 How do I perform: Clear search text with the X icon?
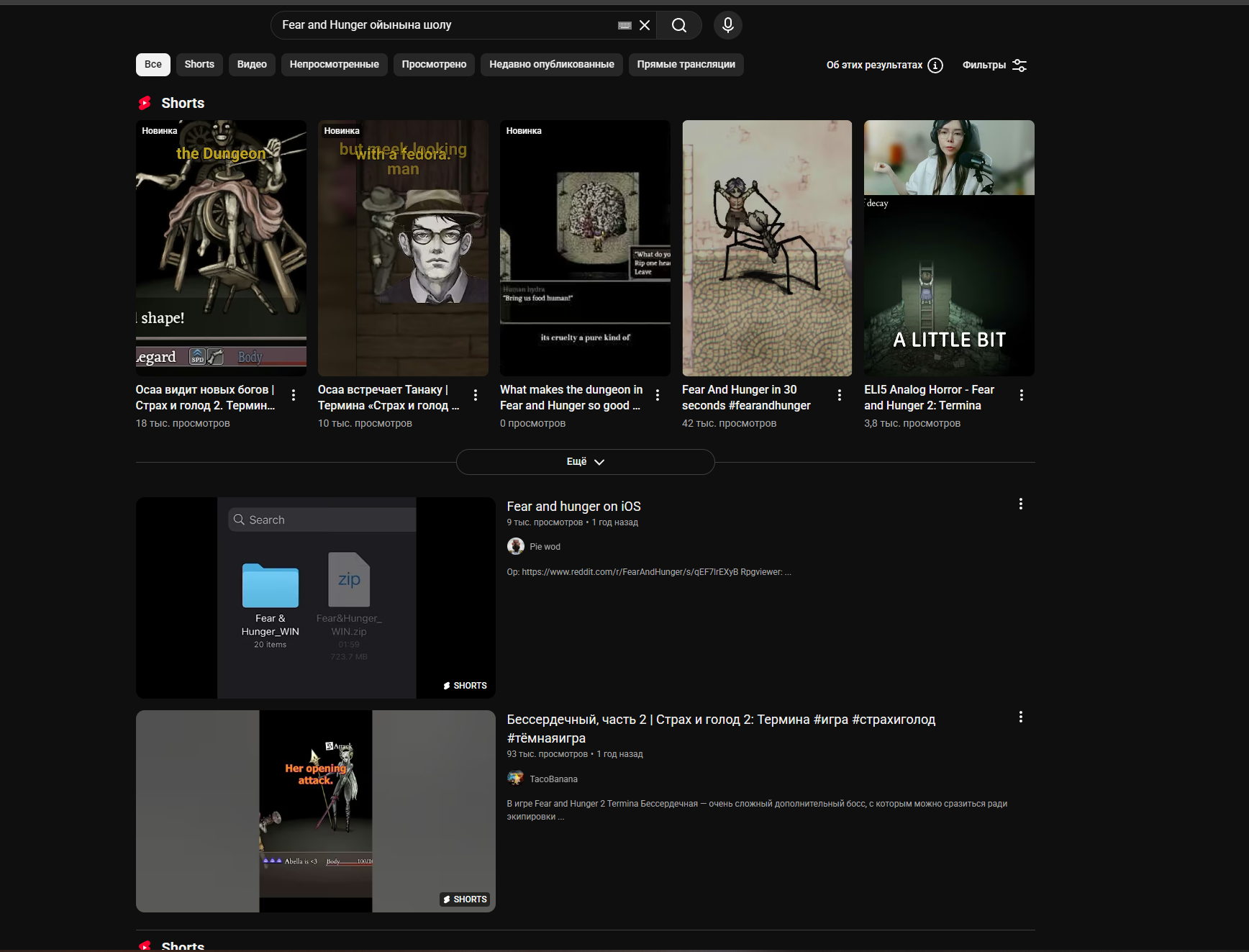pos(645,25)
